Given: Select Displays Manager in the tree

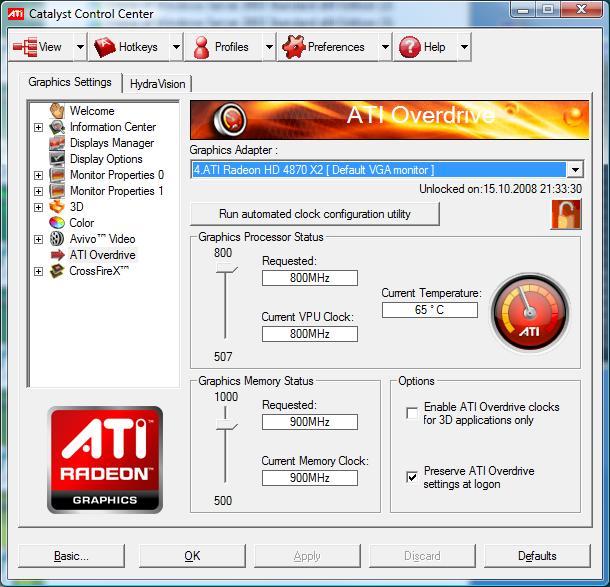Looking at the screenshot, I should (x=112, y=143).
